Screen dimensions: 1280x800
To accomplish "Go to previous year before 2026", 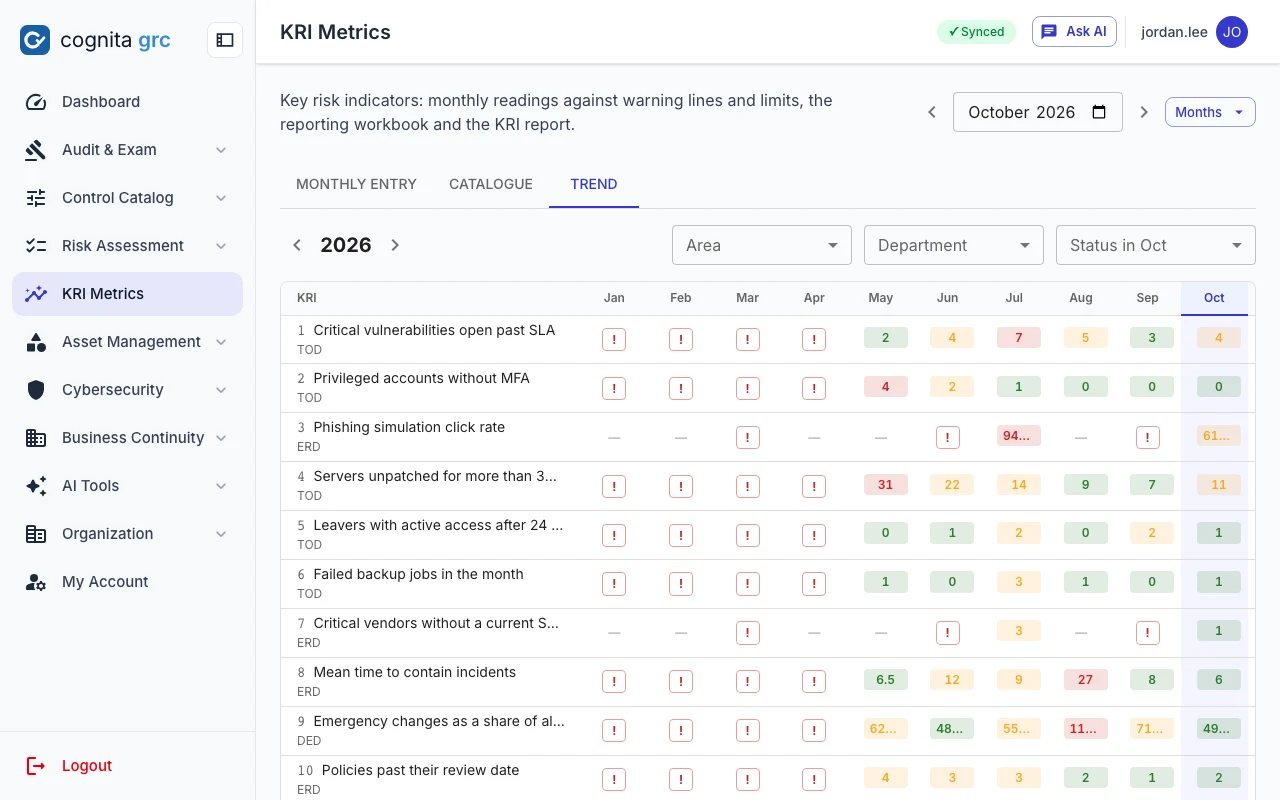I will [297, 245].
